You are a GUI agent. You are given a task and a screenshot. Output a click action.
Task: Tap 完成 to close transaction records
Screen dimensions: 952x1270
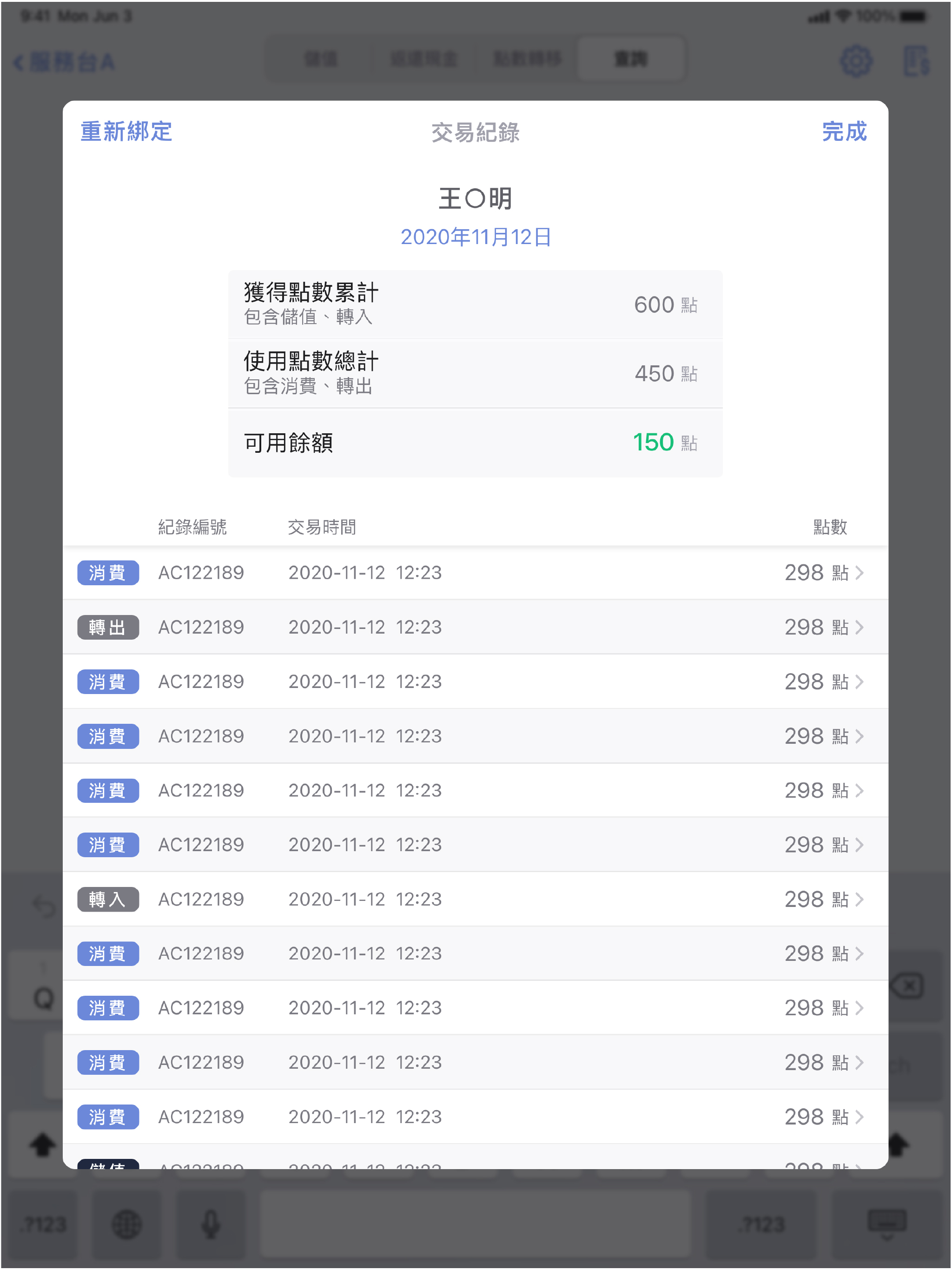pos(844,132)
